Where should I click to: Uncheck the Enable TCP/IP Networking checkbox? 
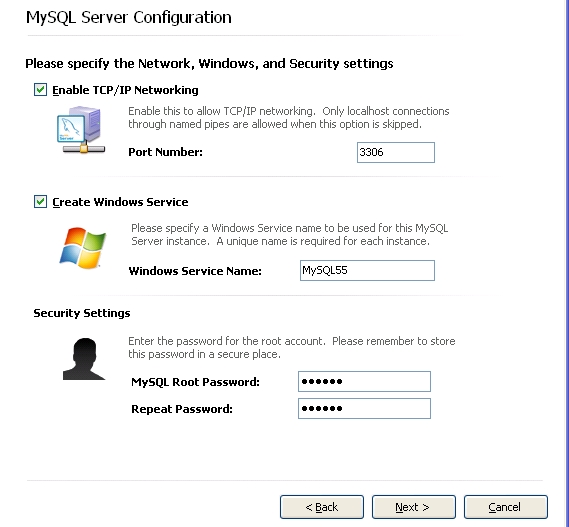click(x=40, y=90)
